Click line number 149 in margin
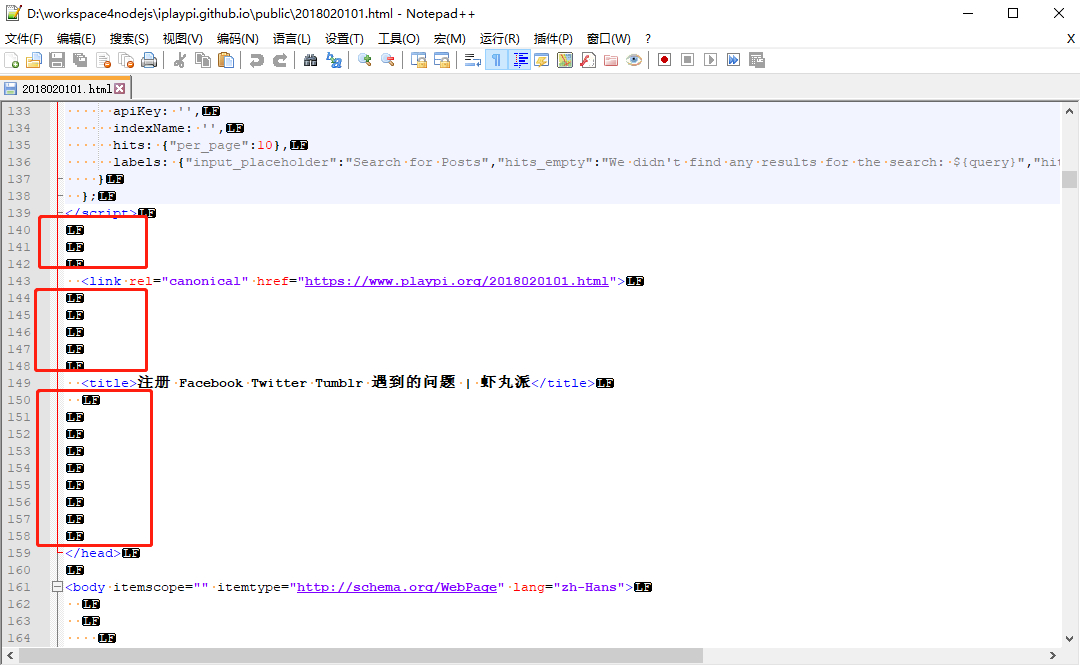This screenshot has width=1080, height=666. click(x=19, y=383)
